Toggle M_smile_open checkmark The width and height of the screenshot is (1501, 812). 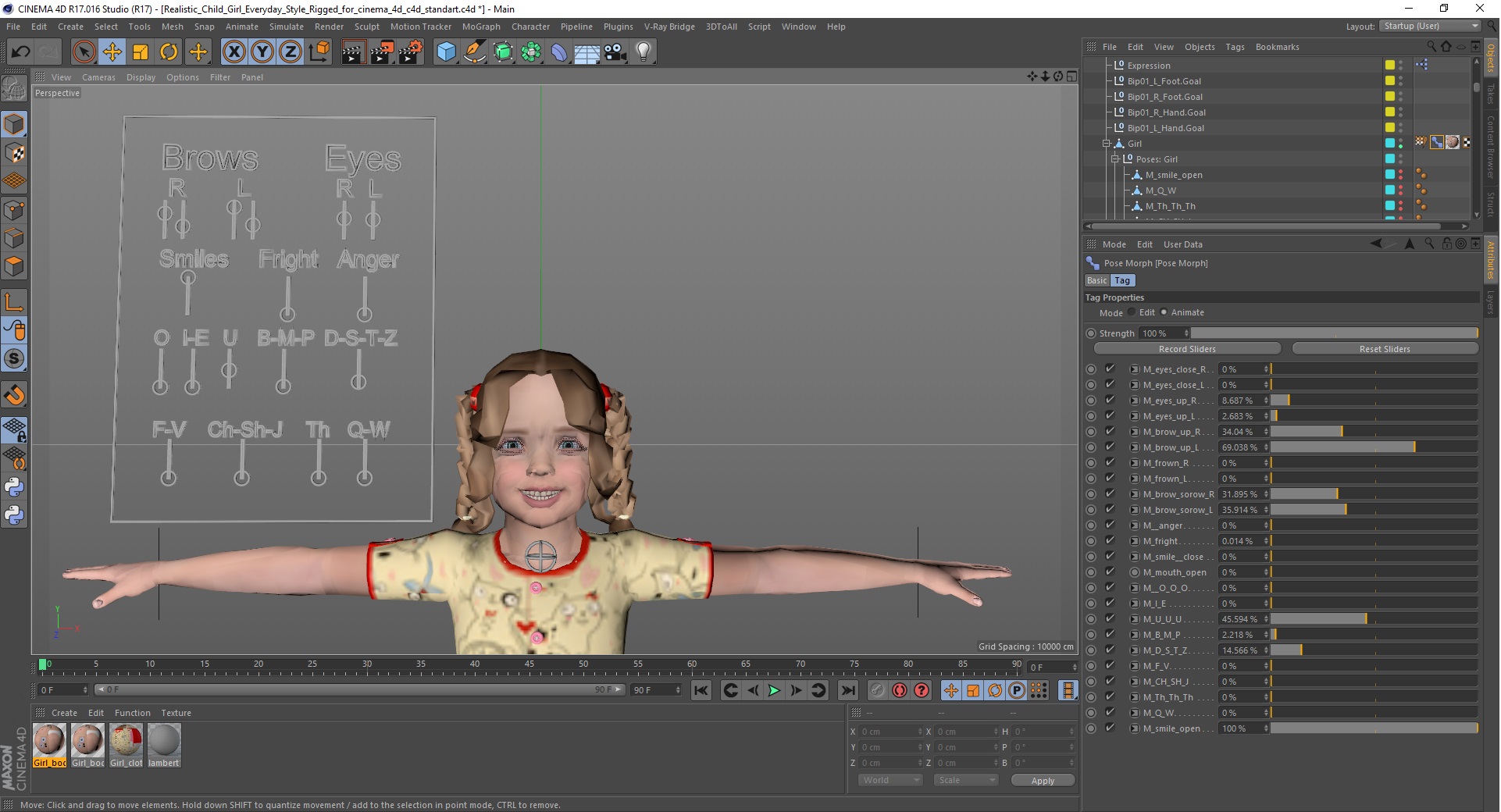[x=1110, y=728]
